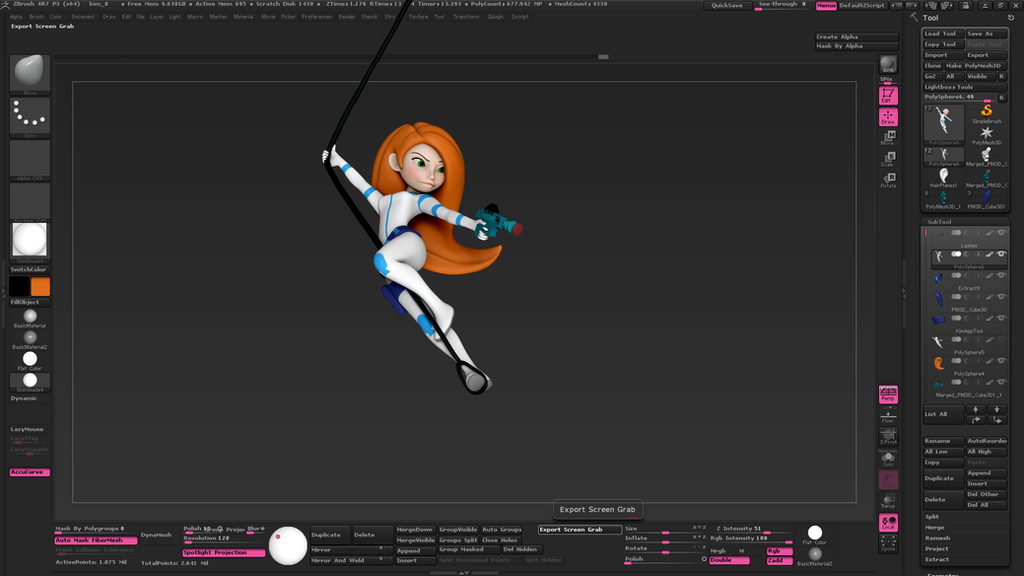This screenshot has height=576, width=1024.
Task: Open the Material menu
Action: 243,17
